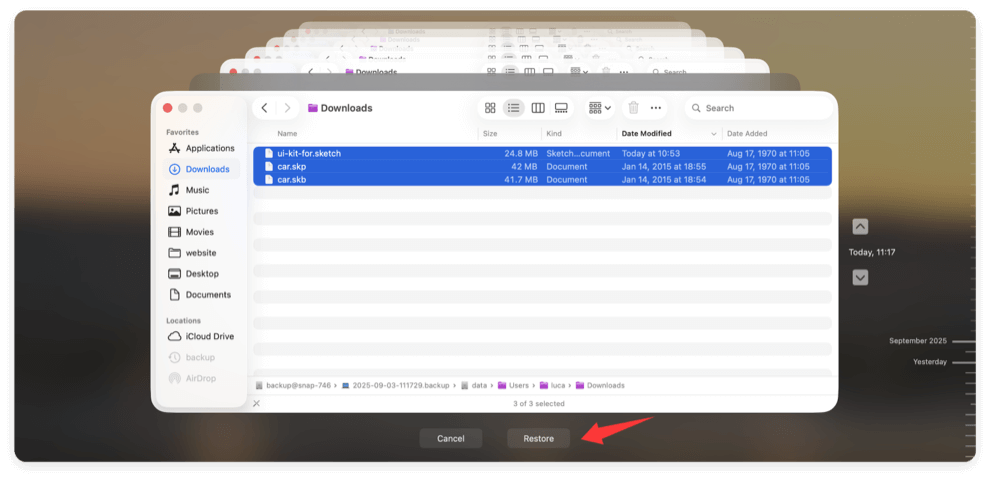Click the Search field
This screenshot has width=990, height=479.
tap(758, 108)
